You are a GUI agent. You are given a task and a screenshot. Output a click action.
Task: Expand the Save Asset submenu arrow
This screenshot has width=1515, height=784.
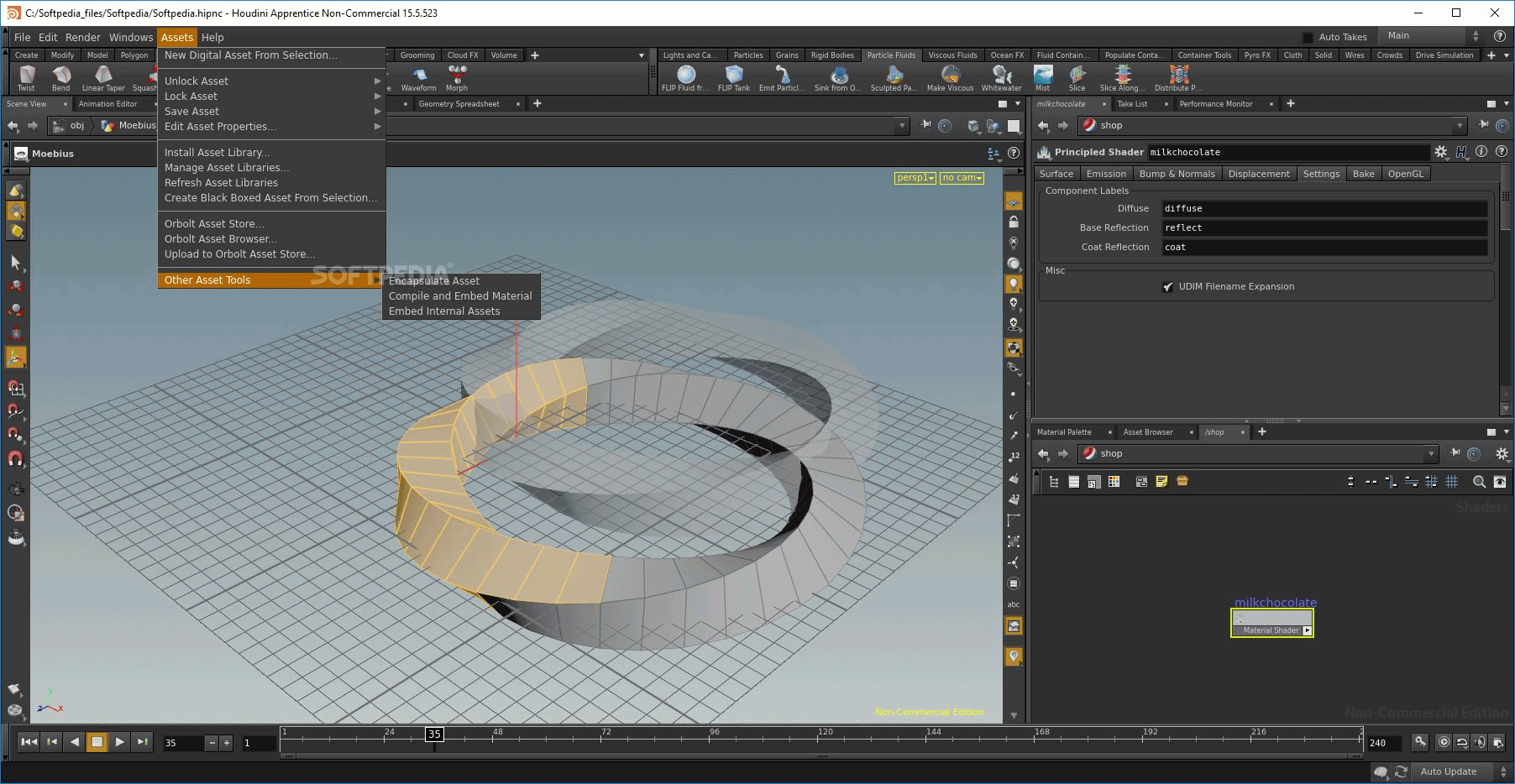click(378, 112)
